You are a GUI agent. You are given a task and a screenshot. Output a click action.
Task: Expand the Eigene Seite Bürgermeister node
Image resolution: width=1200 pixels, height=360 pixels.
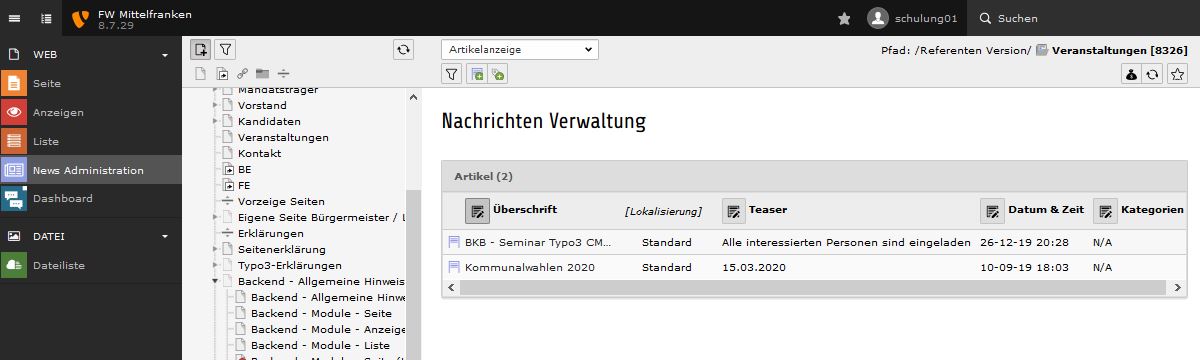215,217
